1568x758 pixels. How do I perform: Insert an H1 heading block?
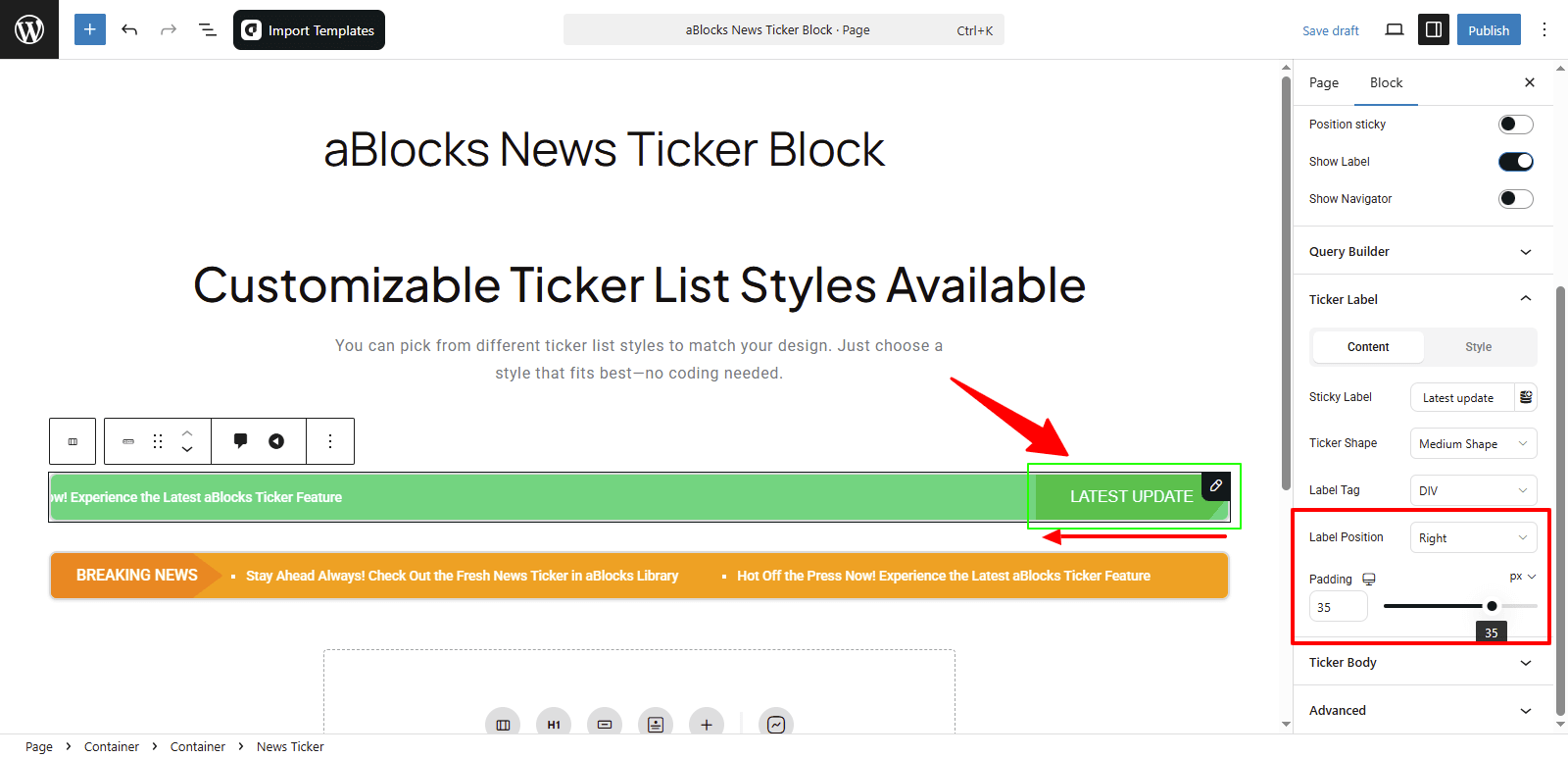(554, 725)
